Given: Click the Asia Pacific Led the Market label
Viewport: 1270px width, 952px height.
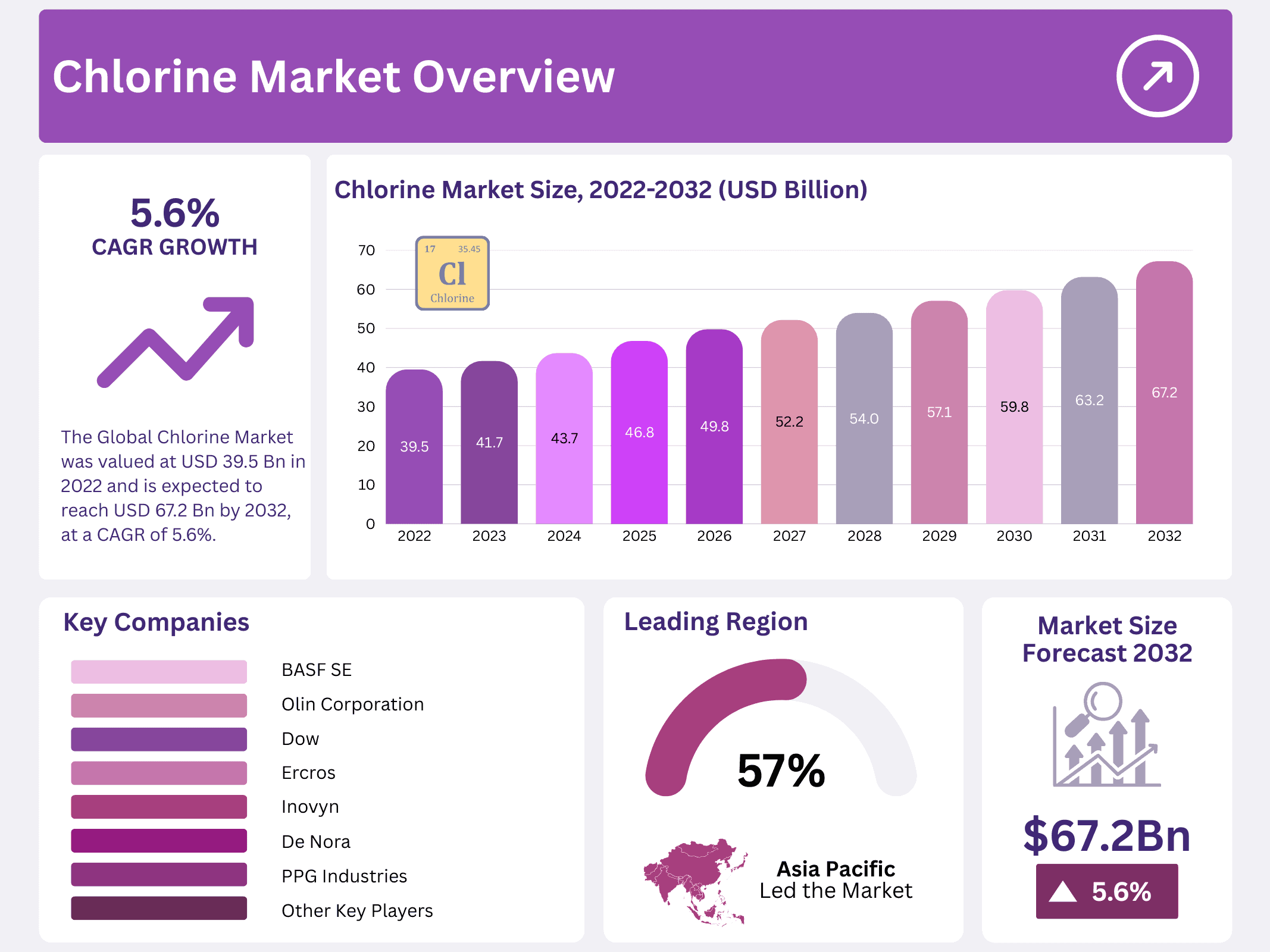Looking at the screenshot, I should click(x=836, y=879).
